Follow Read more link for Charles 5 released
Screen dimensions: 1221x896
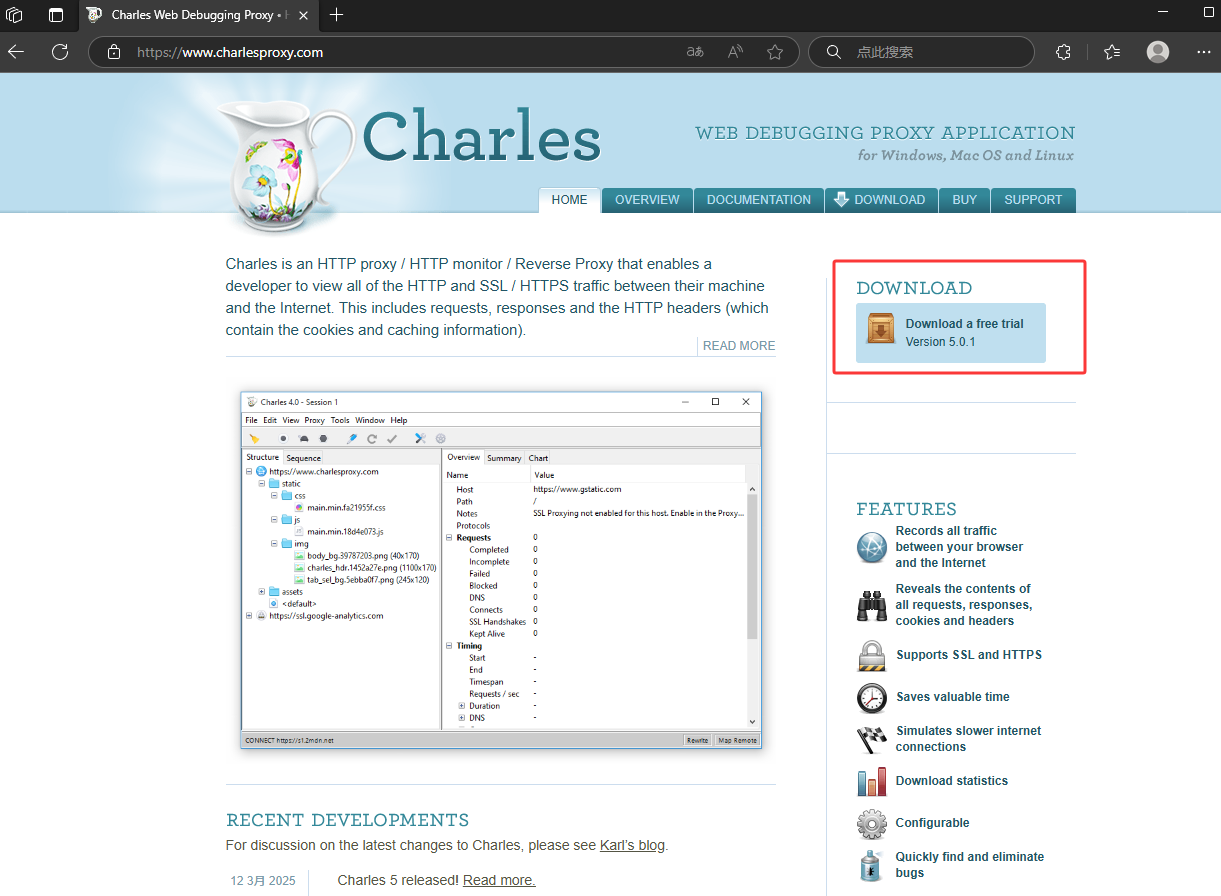499,880
